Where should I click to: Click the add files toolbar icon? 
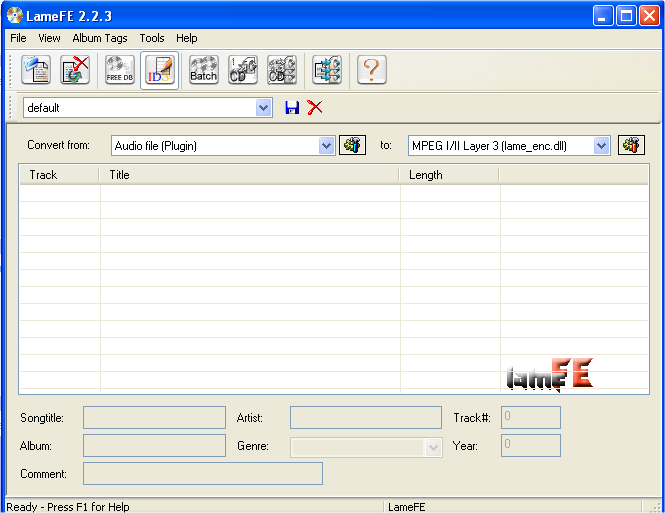(x=36, y=70)
